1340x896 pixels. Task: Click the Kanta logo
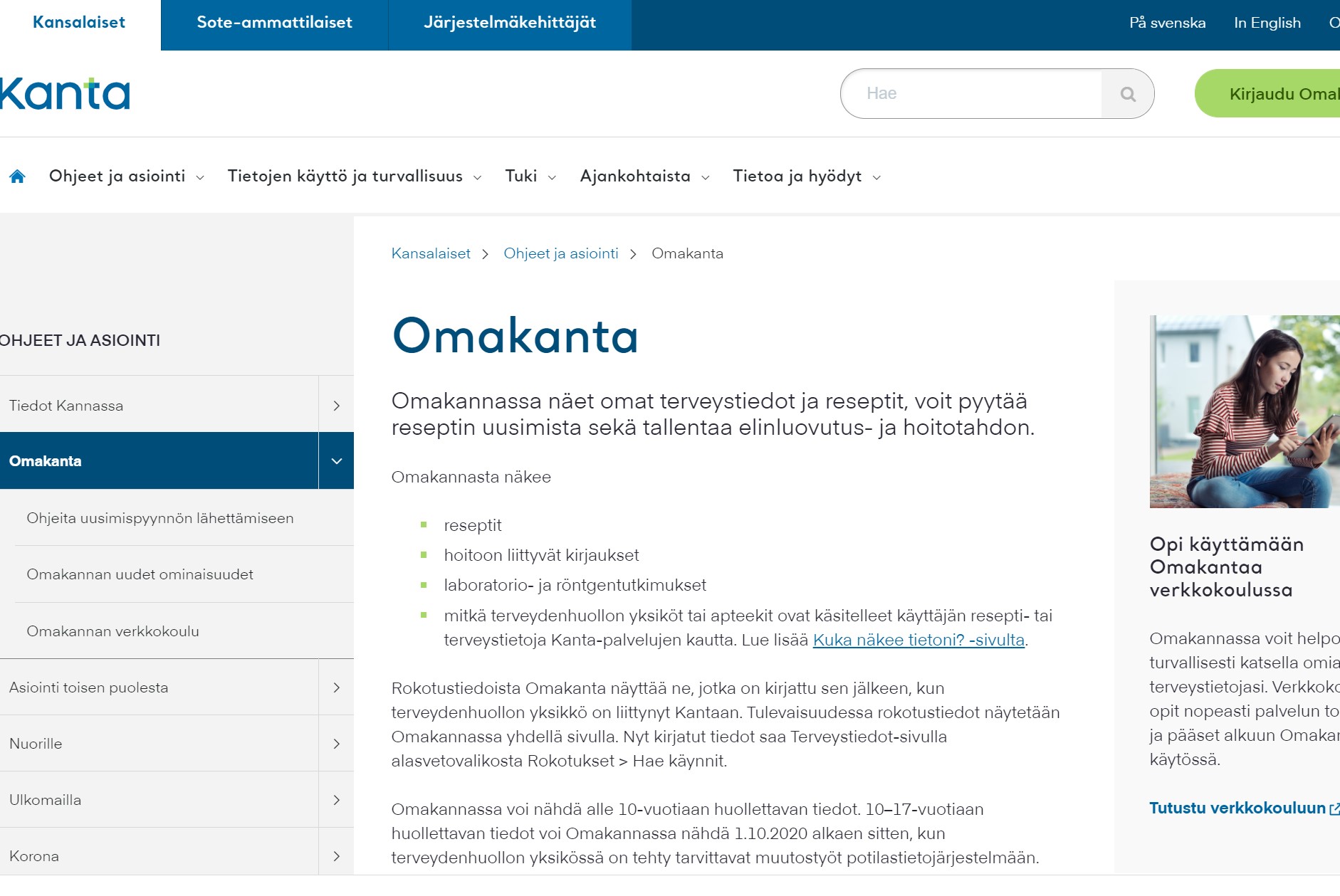coord(65,94)
